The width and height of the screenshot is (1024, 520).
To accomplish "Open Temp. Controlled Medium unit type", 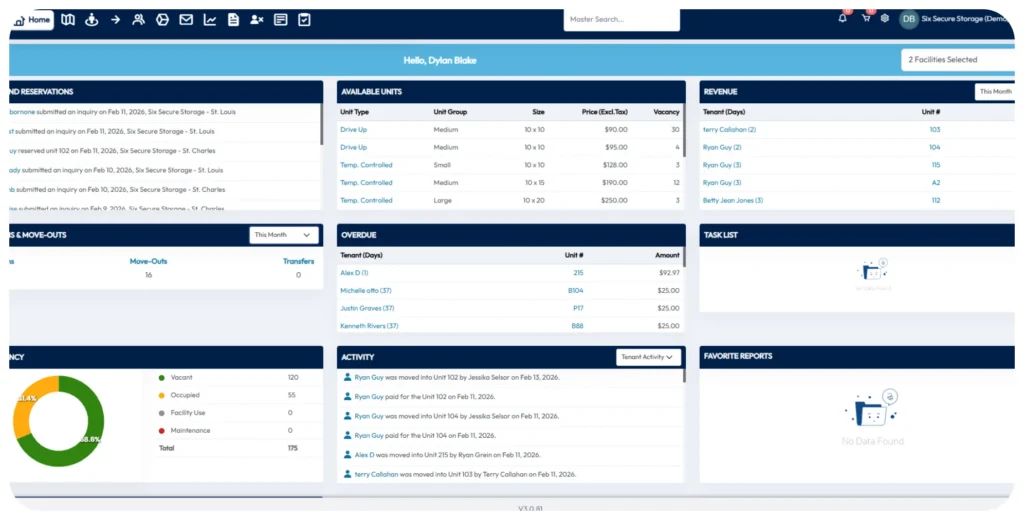I will [x=366, y=182].
